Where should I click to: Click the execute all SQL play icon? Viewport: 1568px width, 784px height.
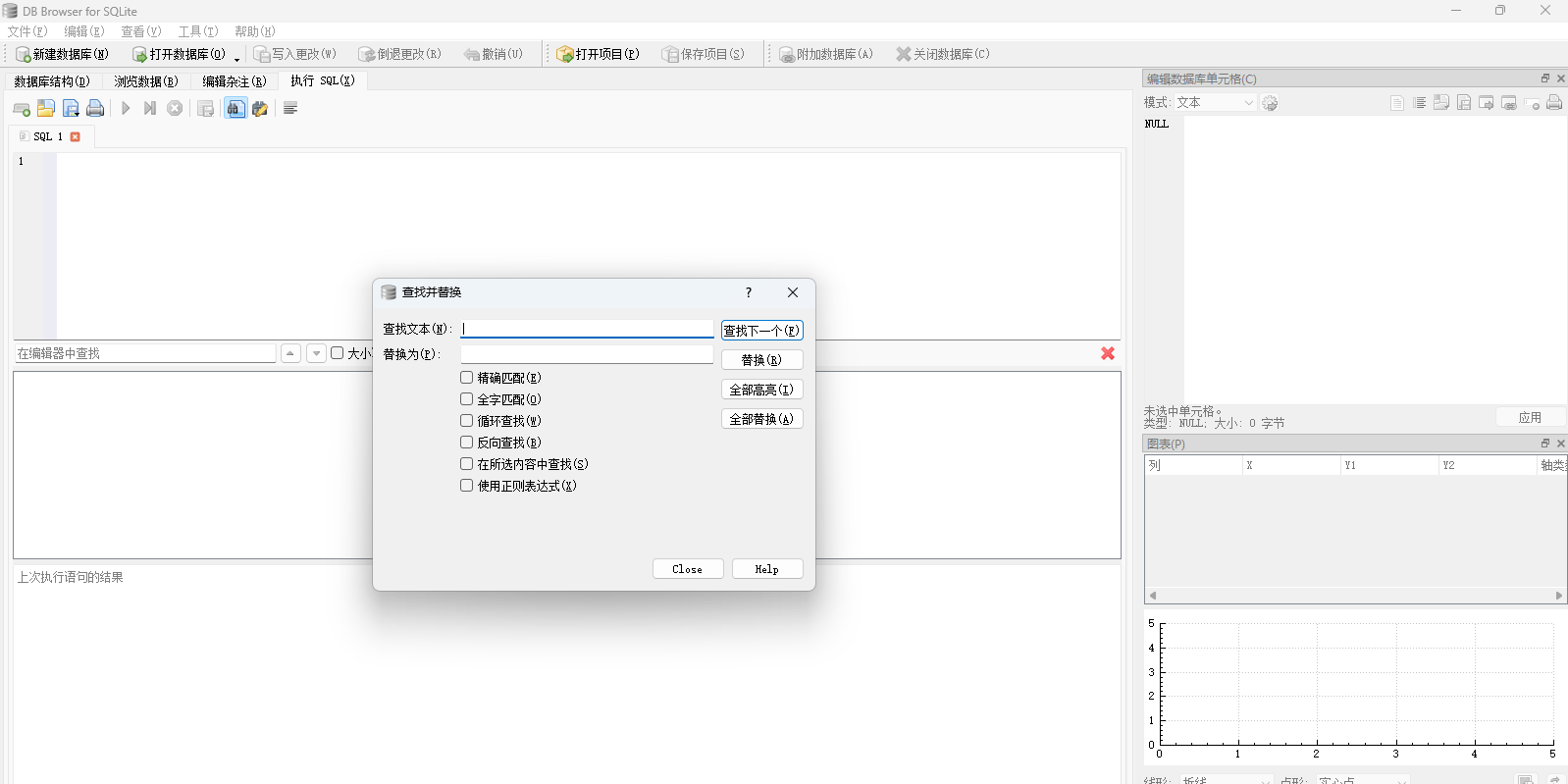126,109
